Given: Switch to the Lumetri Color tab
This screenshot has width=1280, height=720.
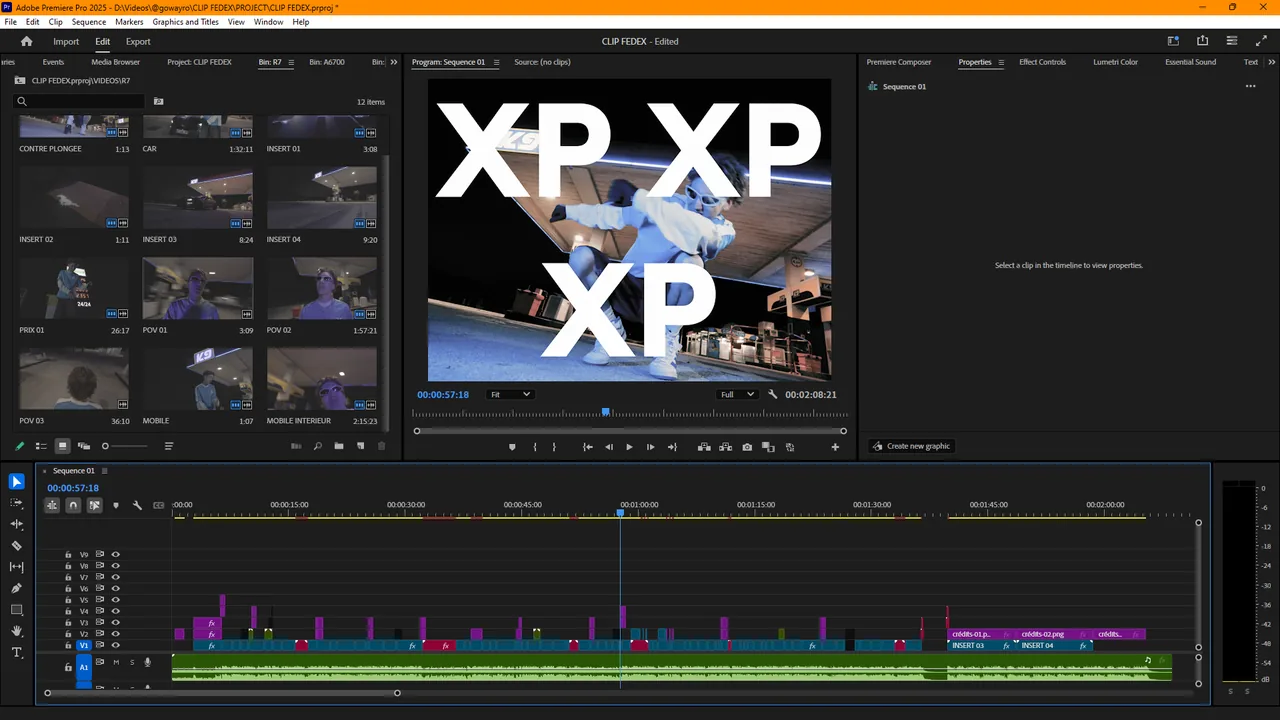Looking at the screenshot, I should click(1115, 62).
